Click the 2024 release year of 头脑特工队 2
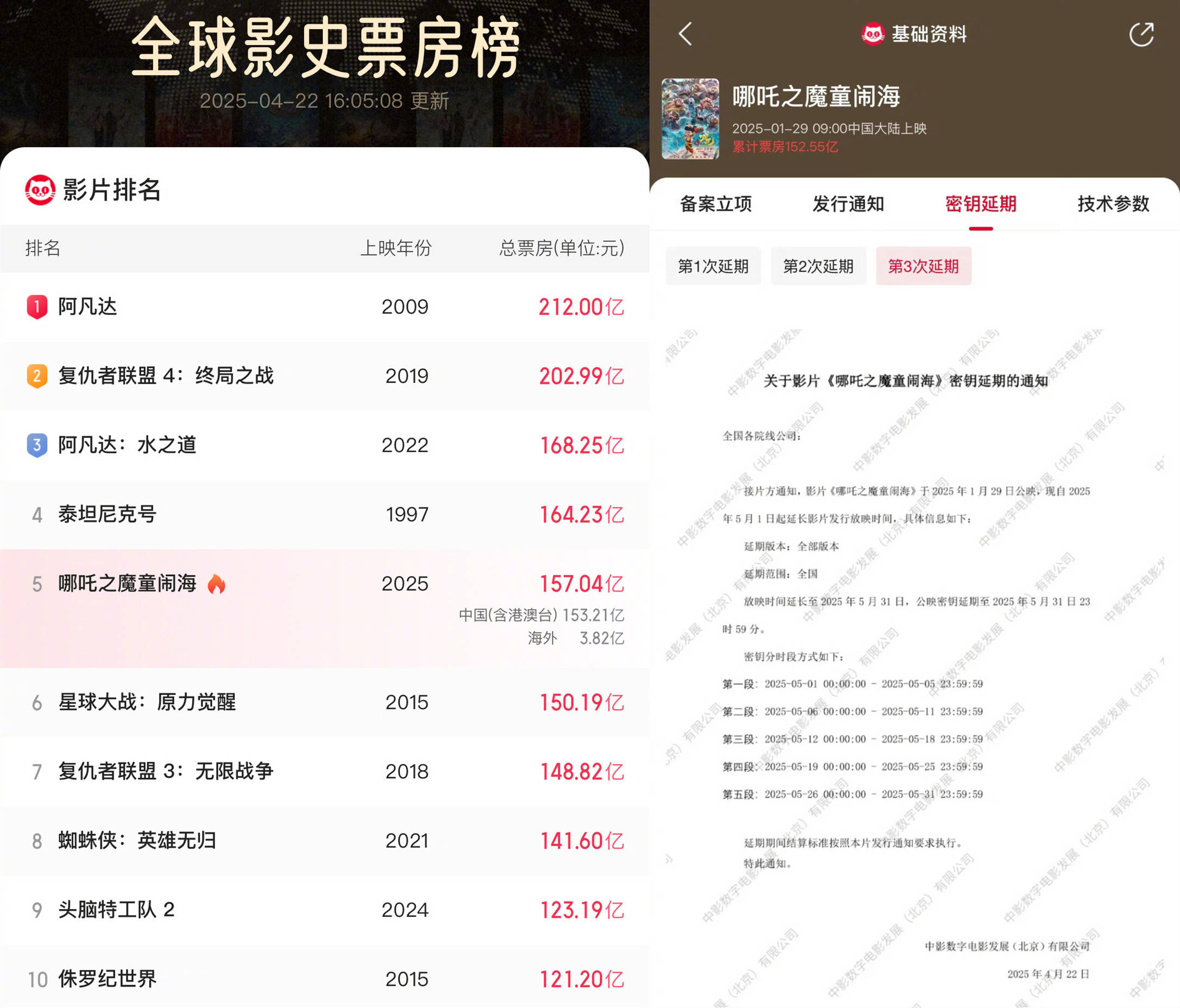Viewport: 1180px width, 1008px height. [405, 910]
